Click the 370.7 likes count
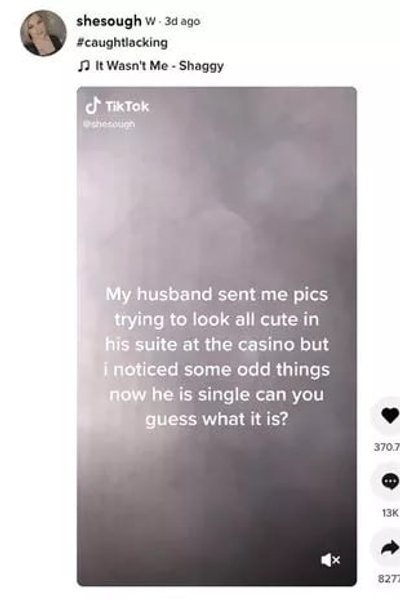This screenshot has height=600, width=400. (387, 447)
